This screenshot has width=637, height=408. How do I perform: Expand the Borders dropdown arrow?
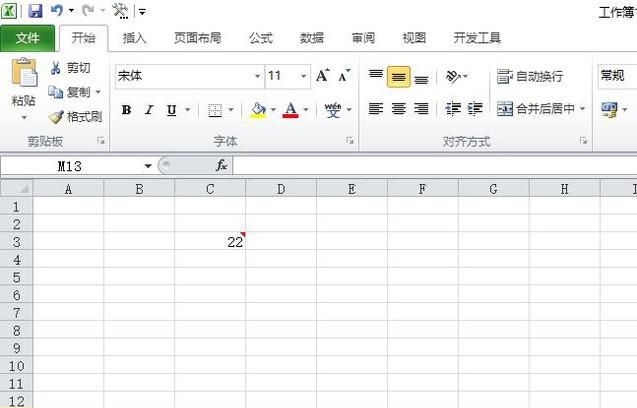point(231,109)
